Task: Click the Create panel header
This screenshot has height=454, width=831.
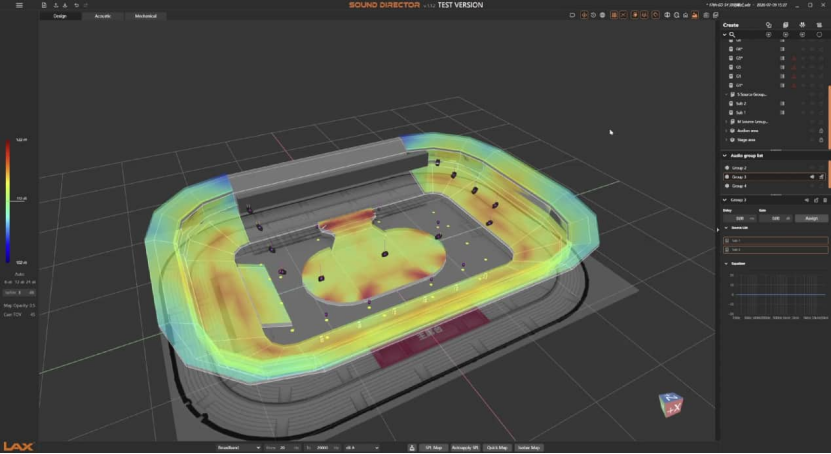Action: point(731,25)
